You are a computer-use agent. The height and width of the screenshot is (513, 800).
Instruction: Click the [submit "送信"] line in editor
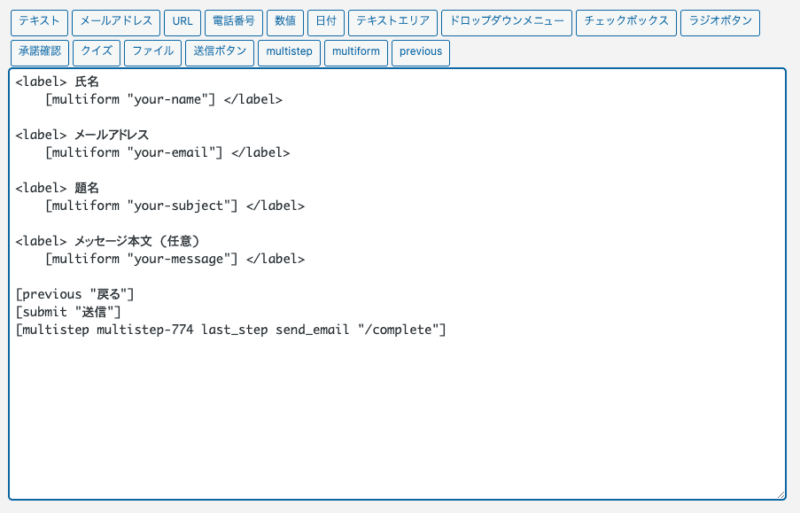coord(70,312)
